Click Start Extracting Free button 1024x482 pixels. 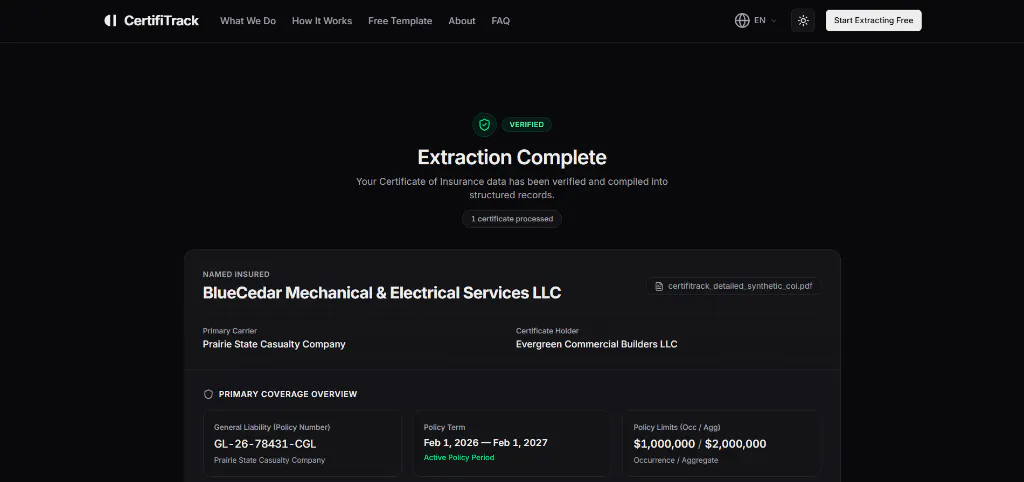873,20
